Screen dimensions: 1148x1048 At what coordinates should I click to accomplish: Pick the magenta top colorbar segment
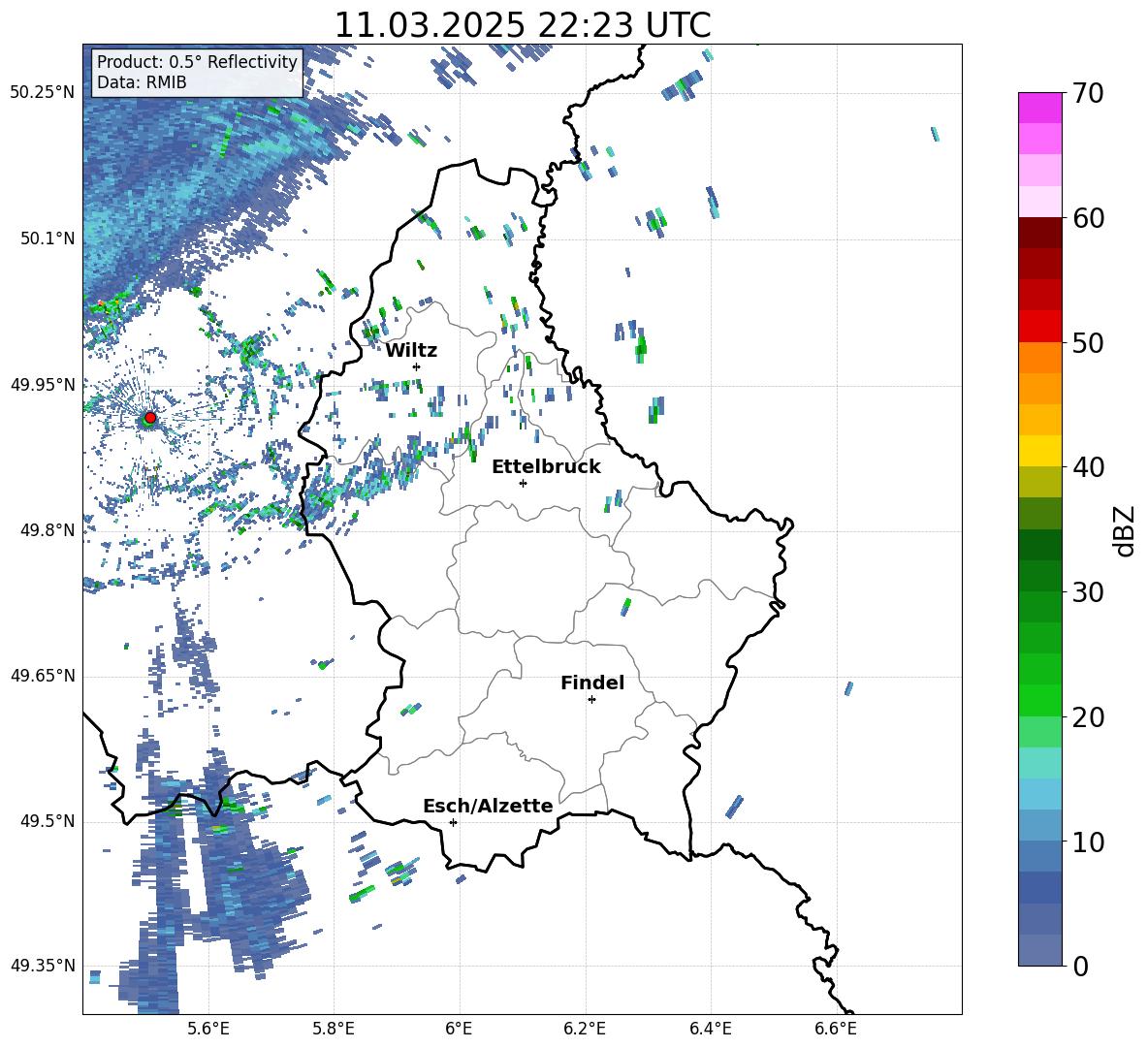coord(1040,108)
